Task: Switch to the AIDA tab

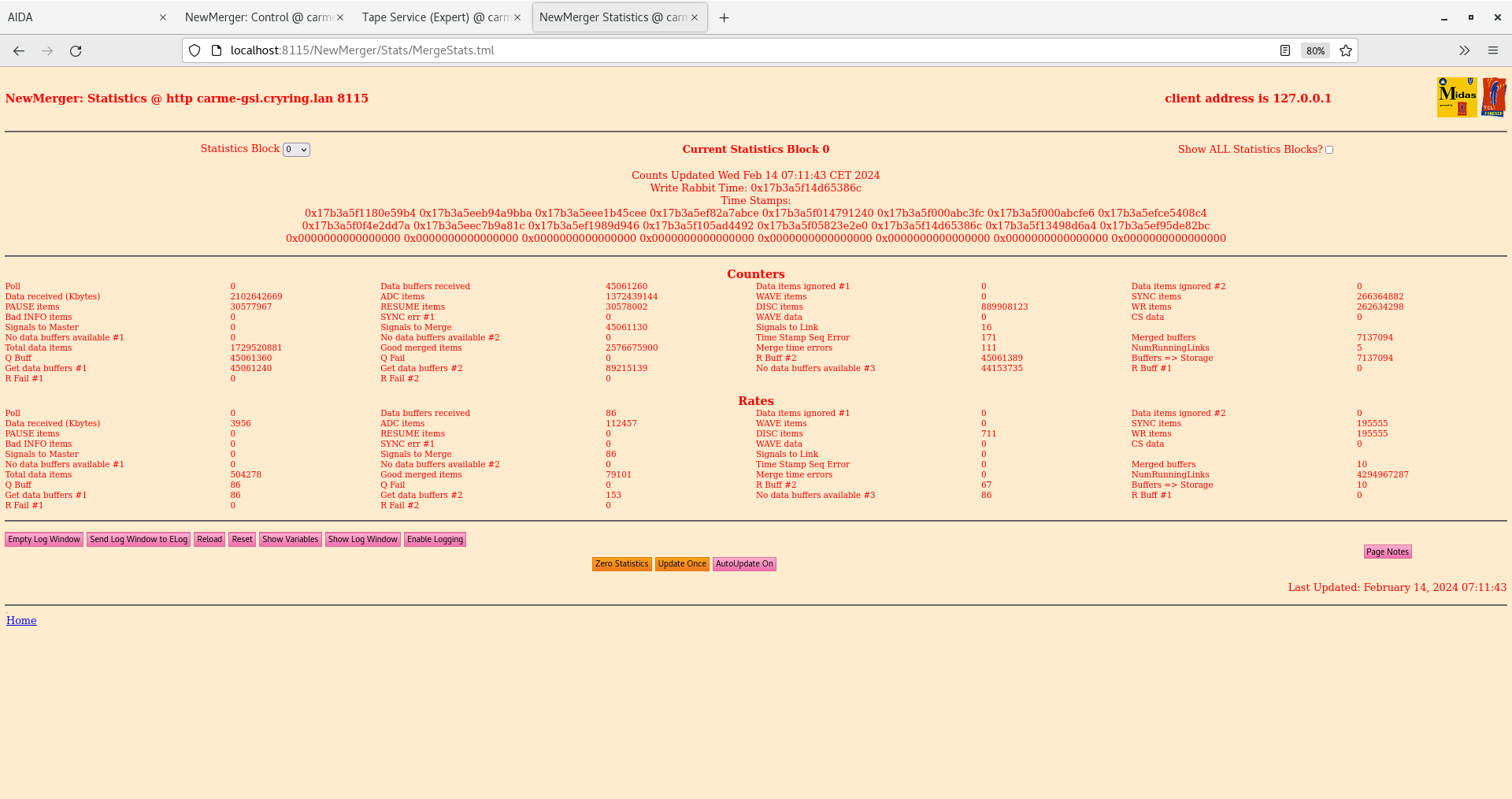Action: (79, 17)
